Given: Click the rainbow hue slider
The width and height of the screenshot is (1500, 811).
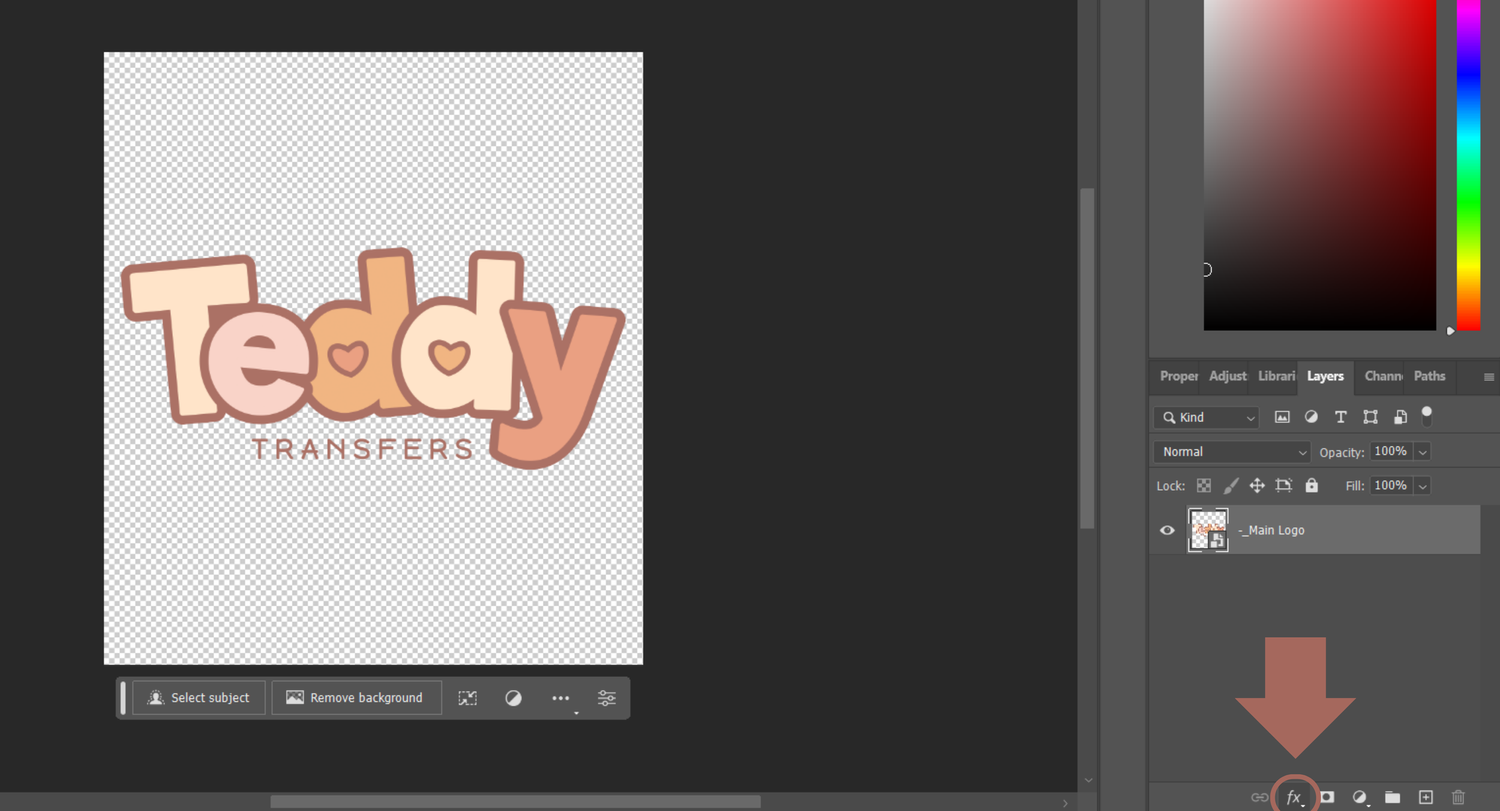Looking at the screenshot, I should 1468,165.
